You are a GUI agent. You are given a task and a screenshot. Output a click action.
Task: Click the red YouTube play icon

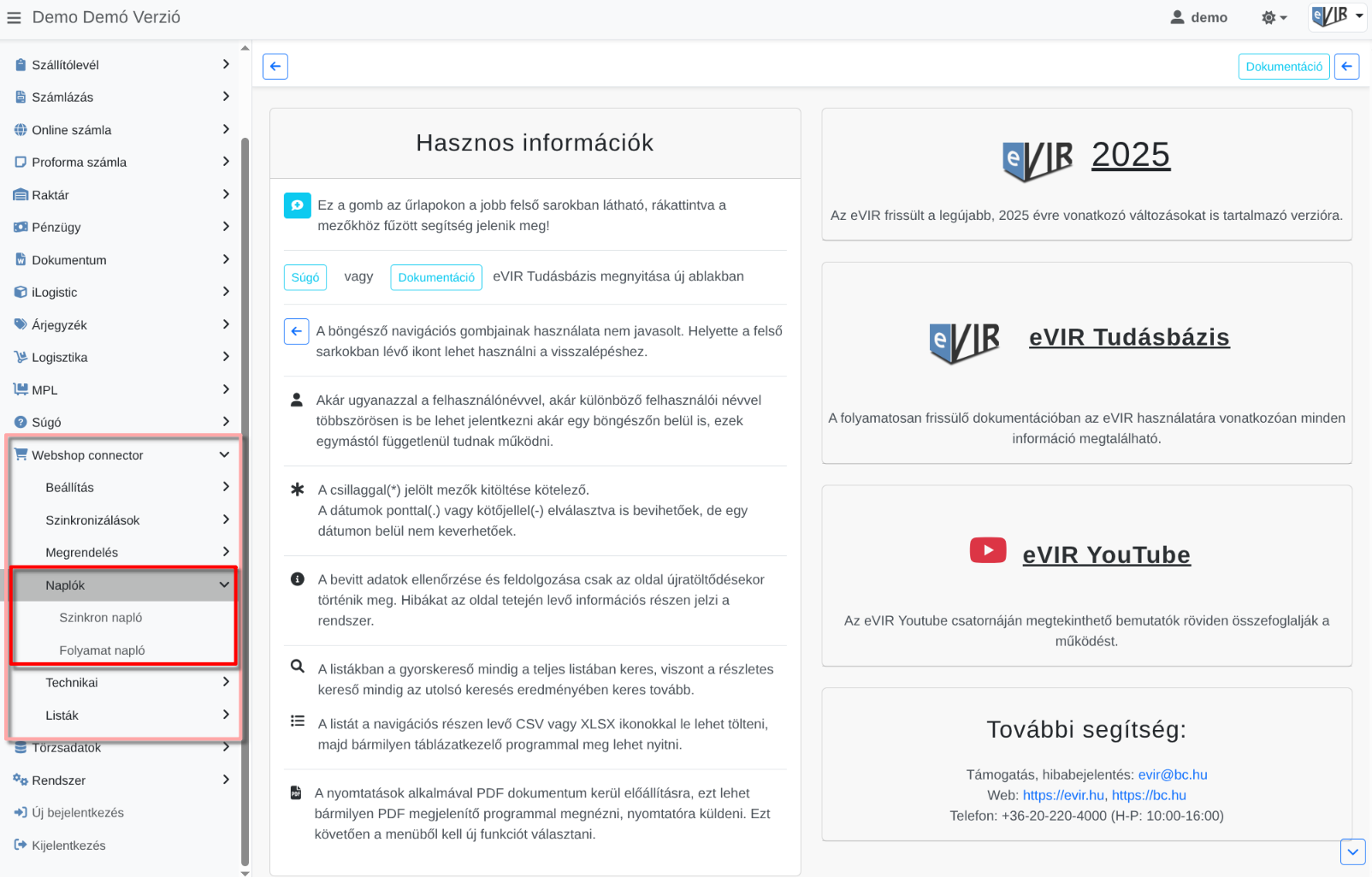(987, 550)
